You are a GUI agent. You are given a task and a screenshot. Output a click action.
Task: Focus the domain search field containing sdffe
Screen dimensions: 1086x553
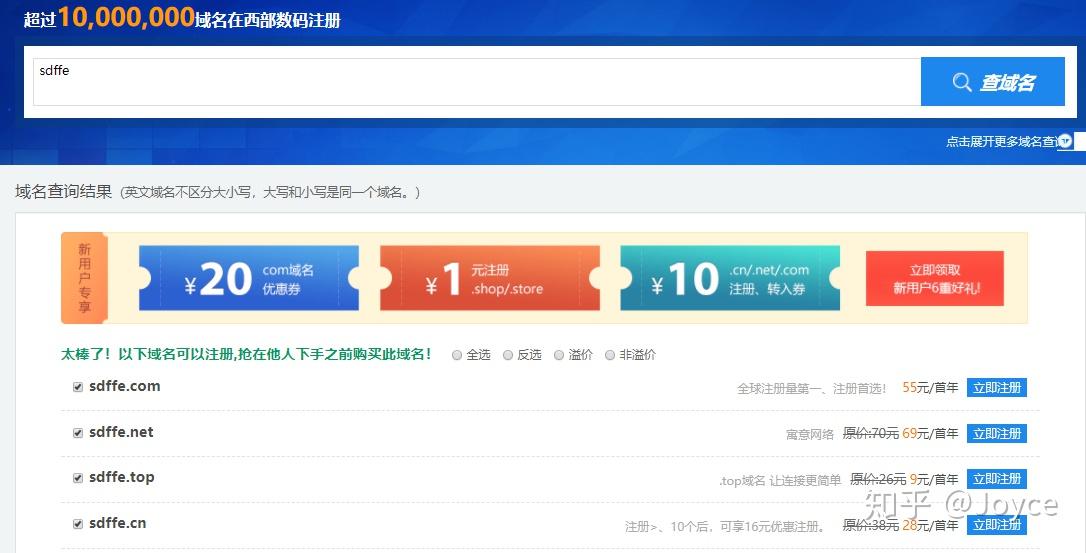tap(477, 82)
